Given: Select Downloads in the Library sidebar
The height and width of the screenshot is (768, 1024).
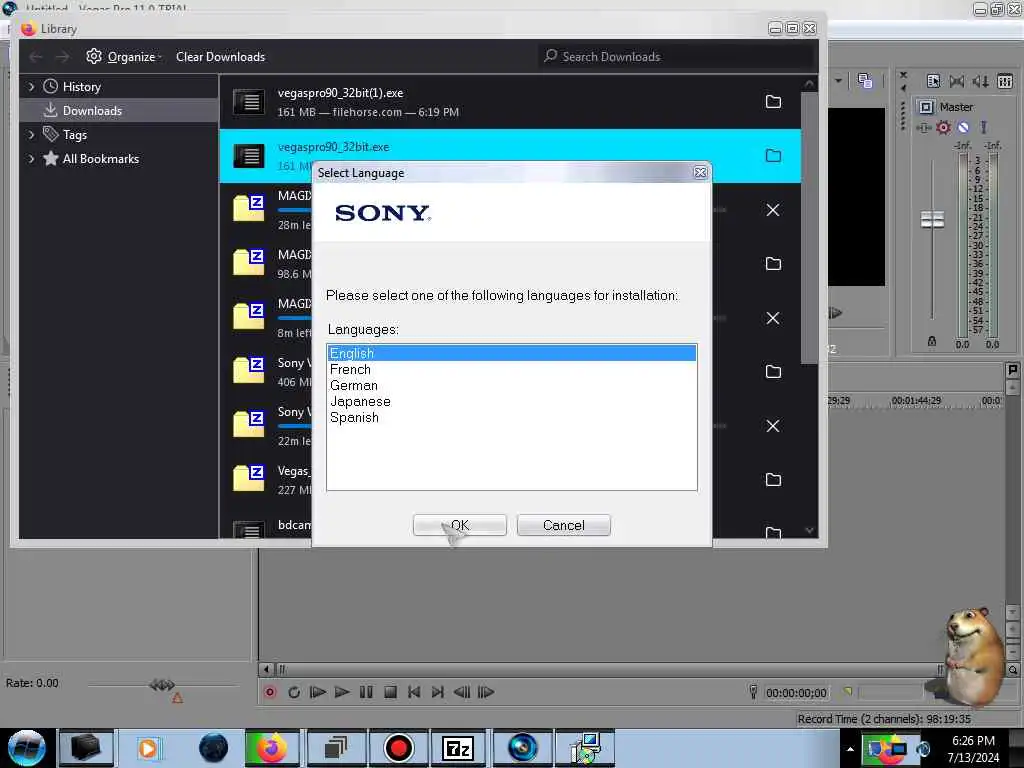Looking at the screenshot, I should click(x=120, y=110).
